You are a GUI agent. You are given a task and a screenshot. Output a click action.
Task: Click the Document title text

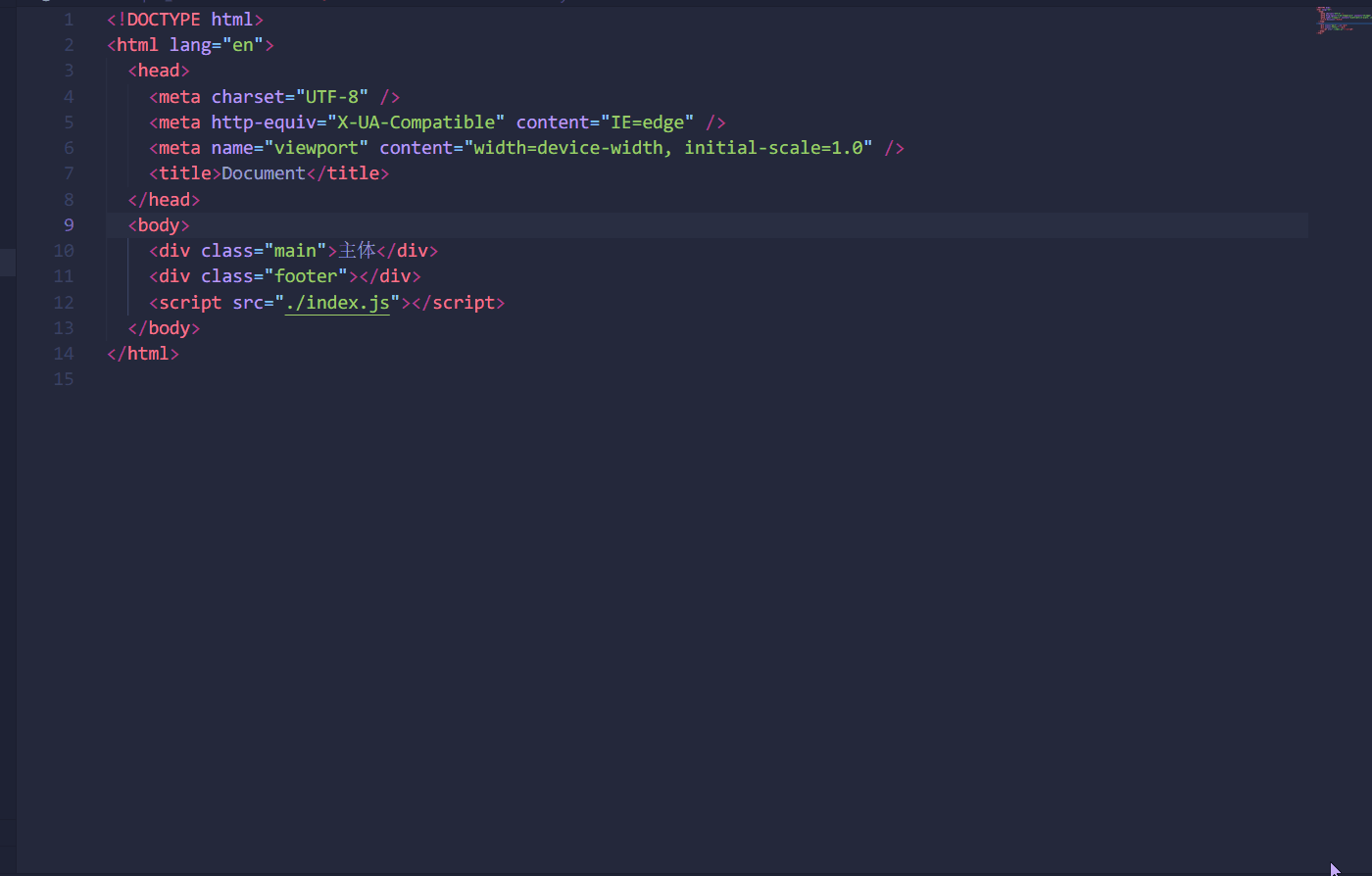pos(264,173)
